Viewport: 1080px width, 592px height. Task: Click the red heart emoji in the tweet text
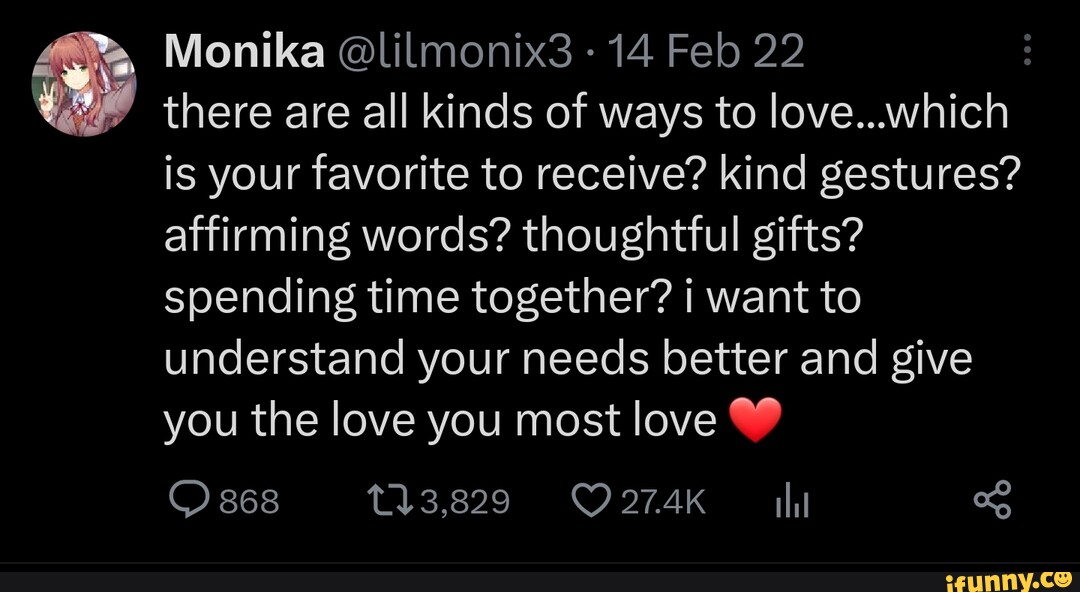pyautogui.click(x=756, y=418)
